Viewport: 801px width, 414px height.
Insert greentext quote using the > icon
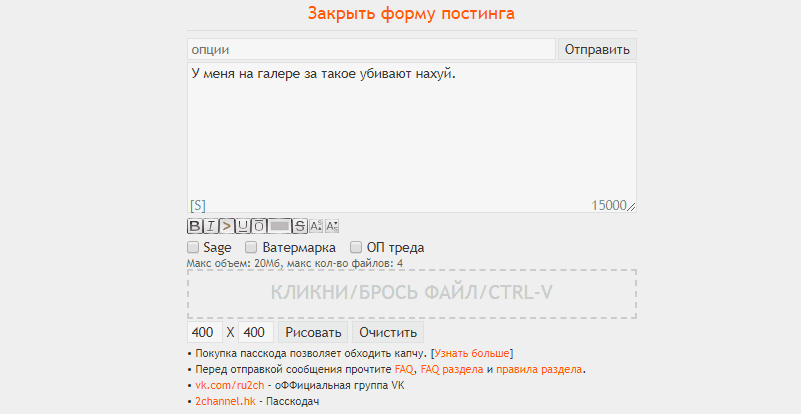click(x=227, y=226)
